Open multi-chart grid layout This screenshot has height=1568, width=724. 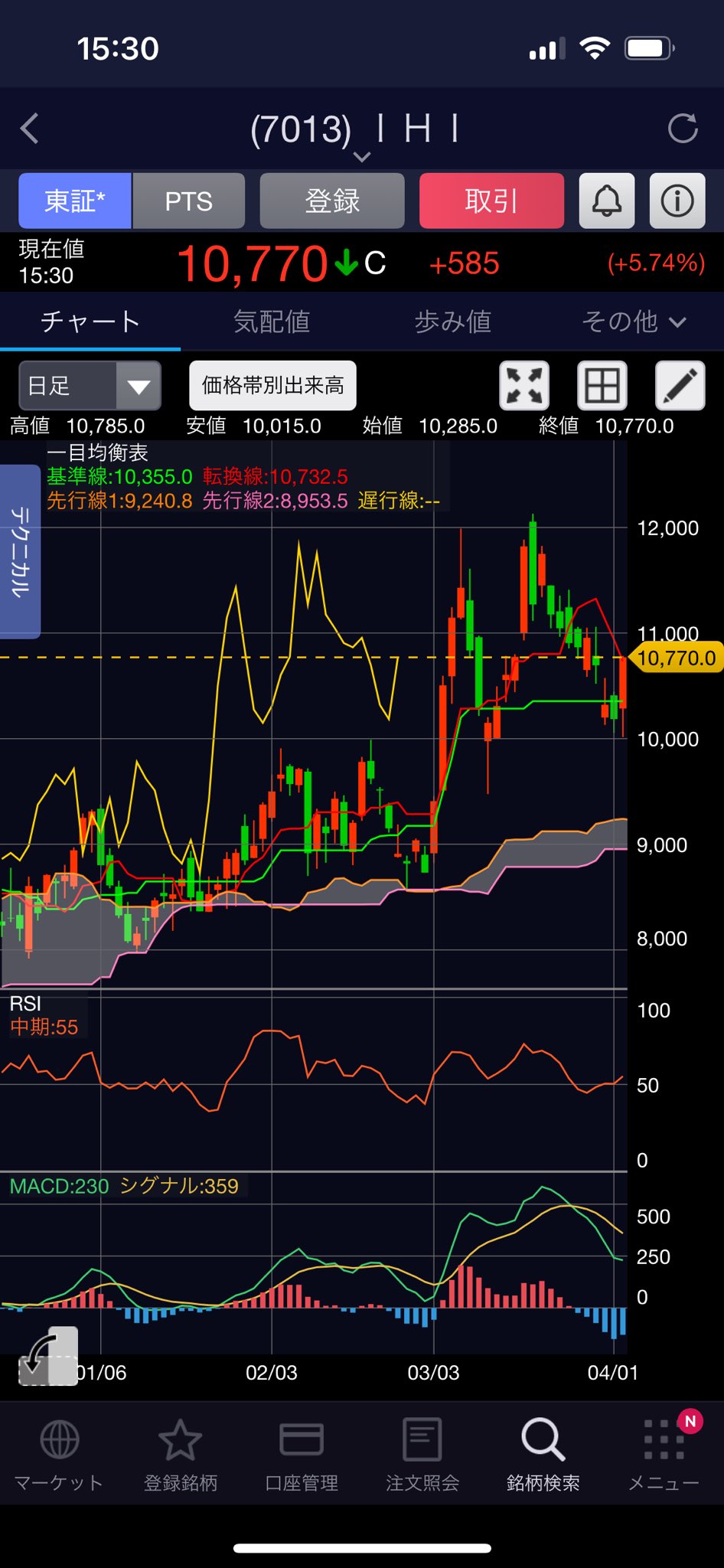click(602, 385)
